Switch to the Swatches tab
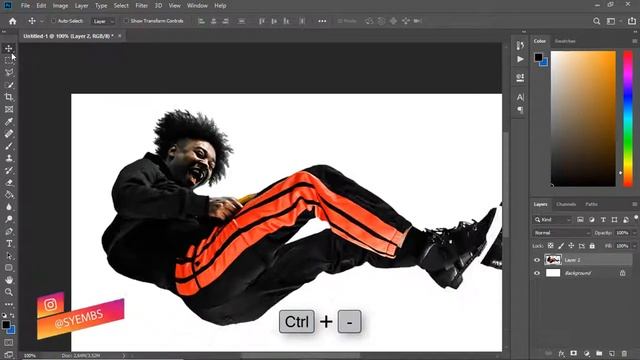Image resolution: width=640 pixels, height=360 pixels. [x=565, y=41]
